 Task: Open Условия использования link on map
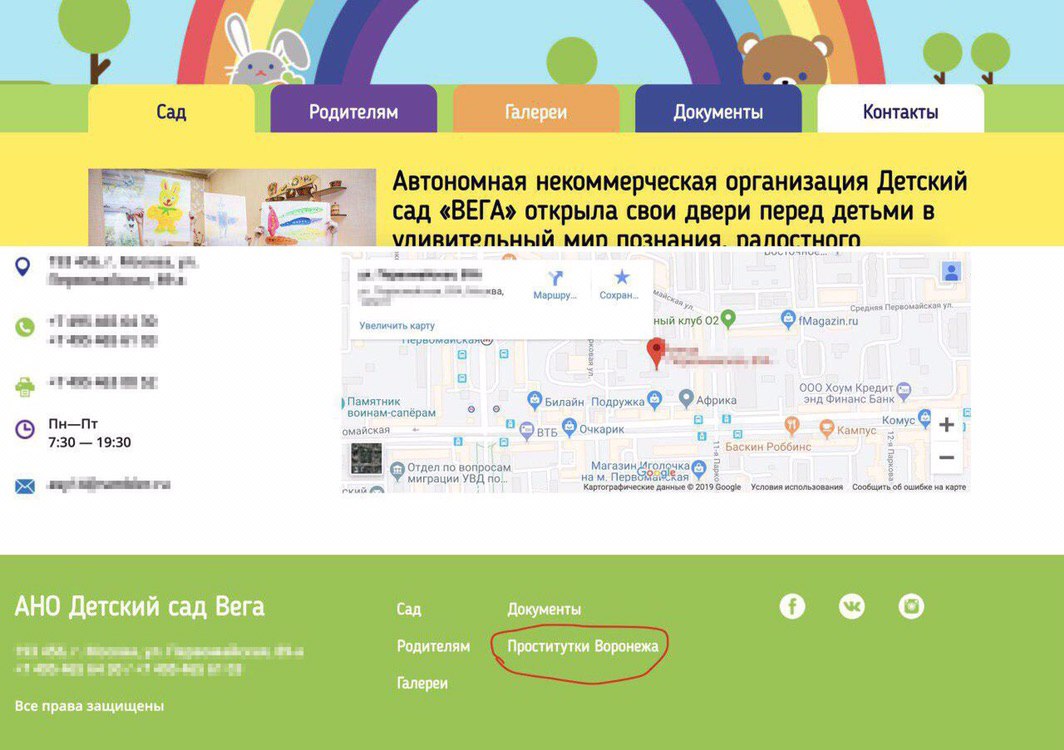[x=797, y=487]
